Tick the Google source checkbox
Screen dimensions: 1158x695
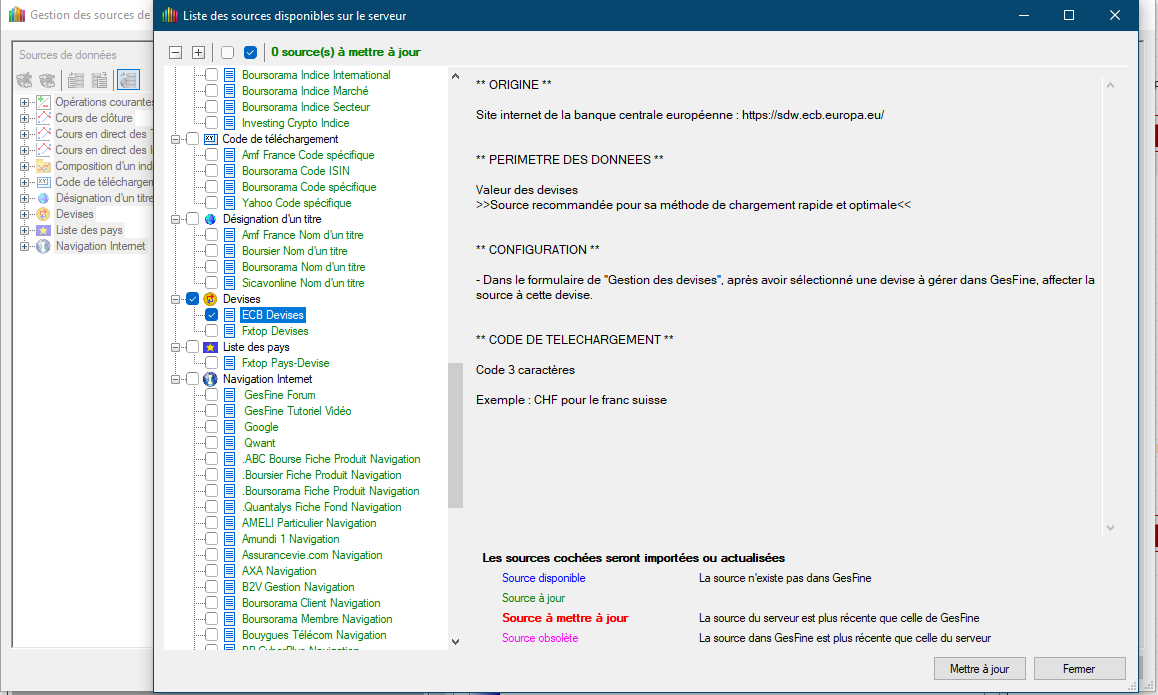coord(211,427)
